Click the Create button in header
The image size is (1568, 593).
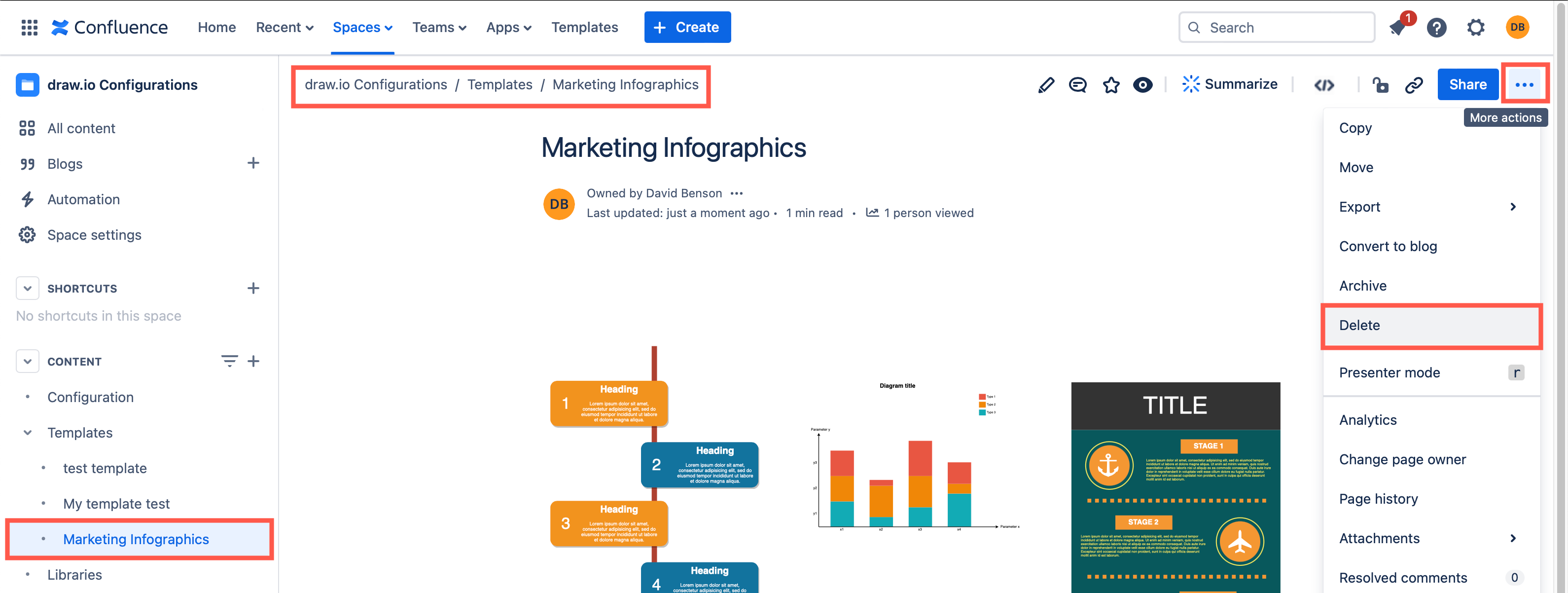pyautogui.click(x=688, y=27)
